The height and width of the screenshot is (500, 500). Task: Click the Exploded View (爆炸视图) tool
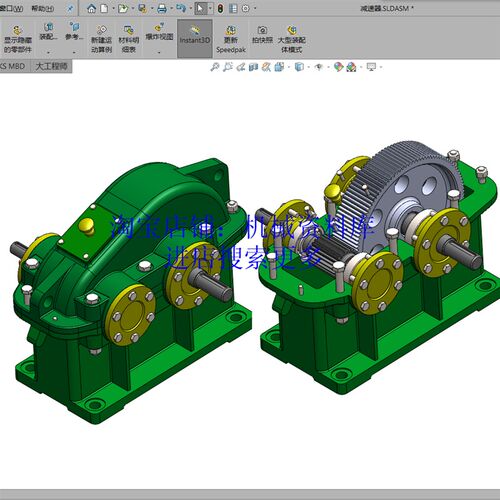pos(159,32)
